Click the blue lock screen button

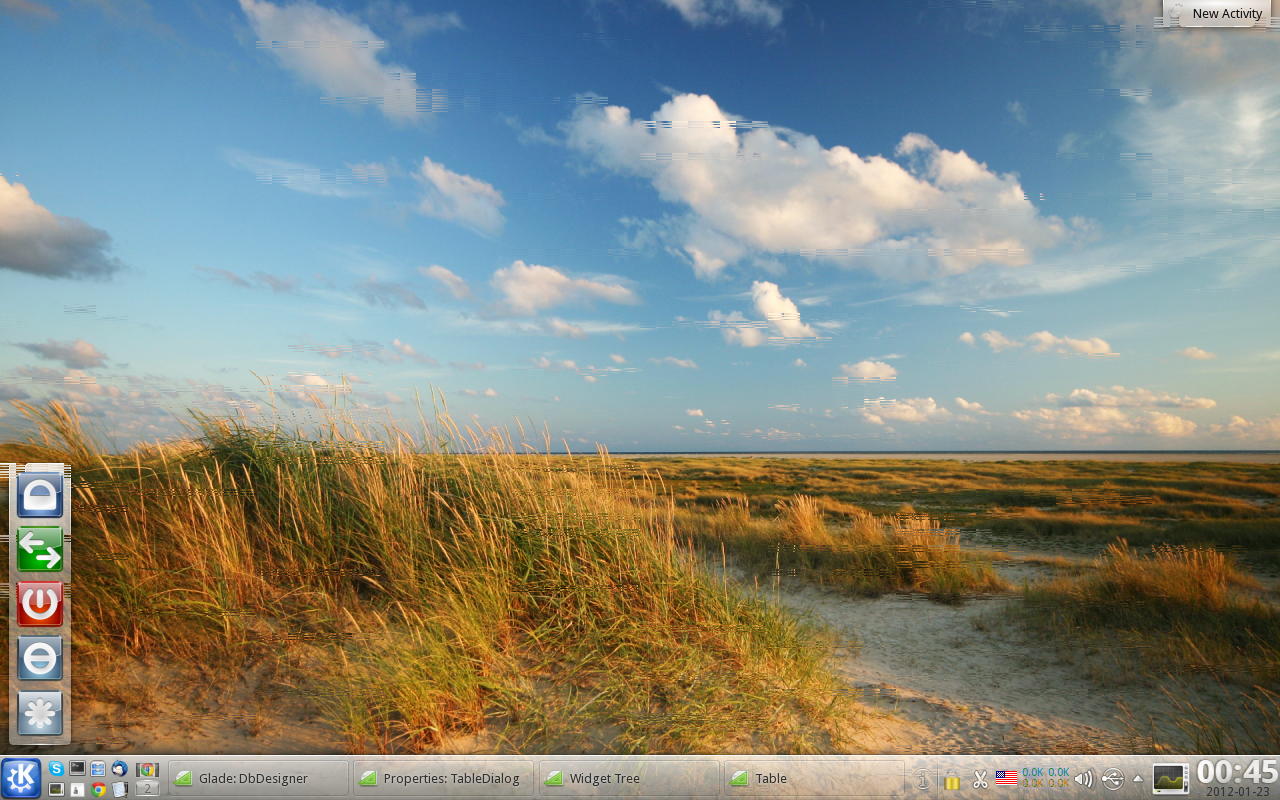point(40,494)
